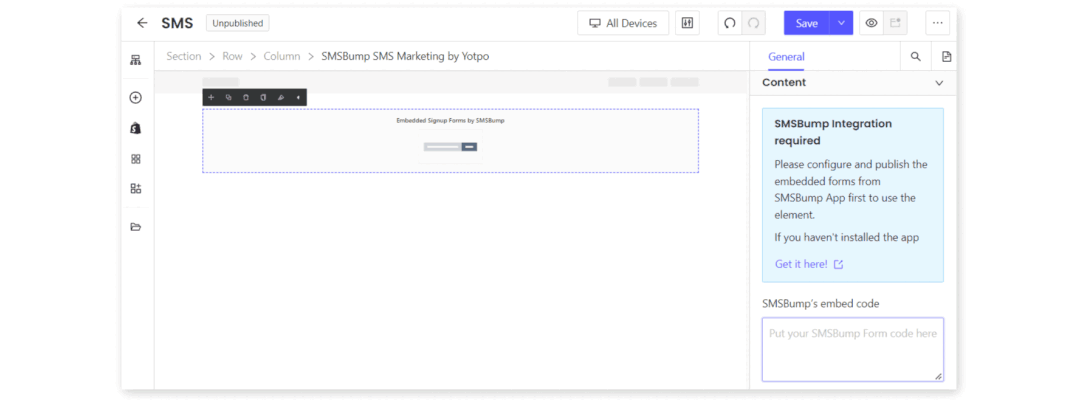Delete element with toolbar trash icon
This screenshot has height=400, width=1080.
coord(246,98)
